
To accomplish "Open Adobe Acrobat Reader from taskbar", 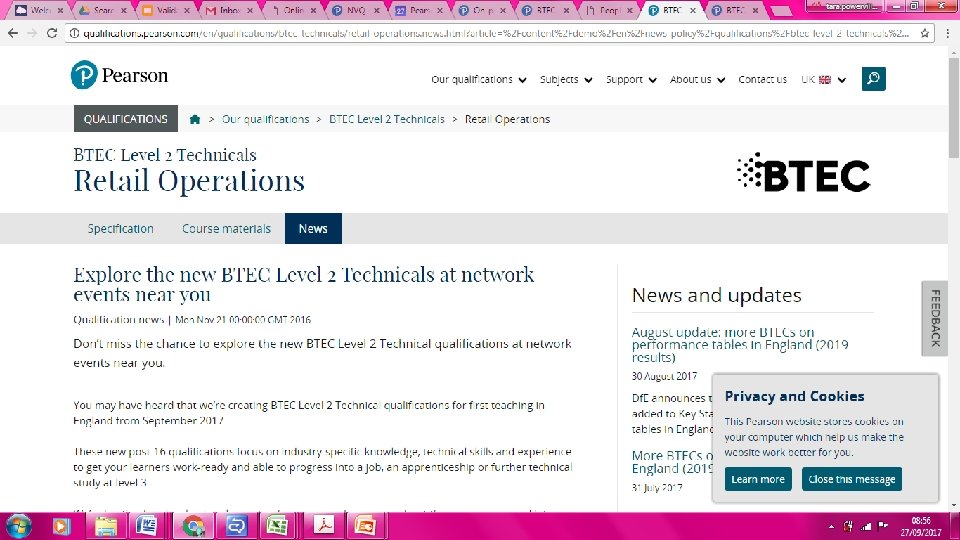I will [x=324, y=526].
